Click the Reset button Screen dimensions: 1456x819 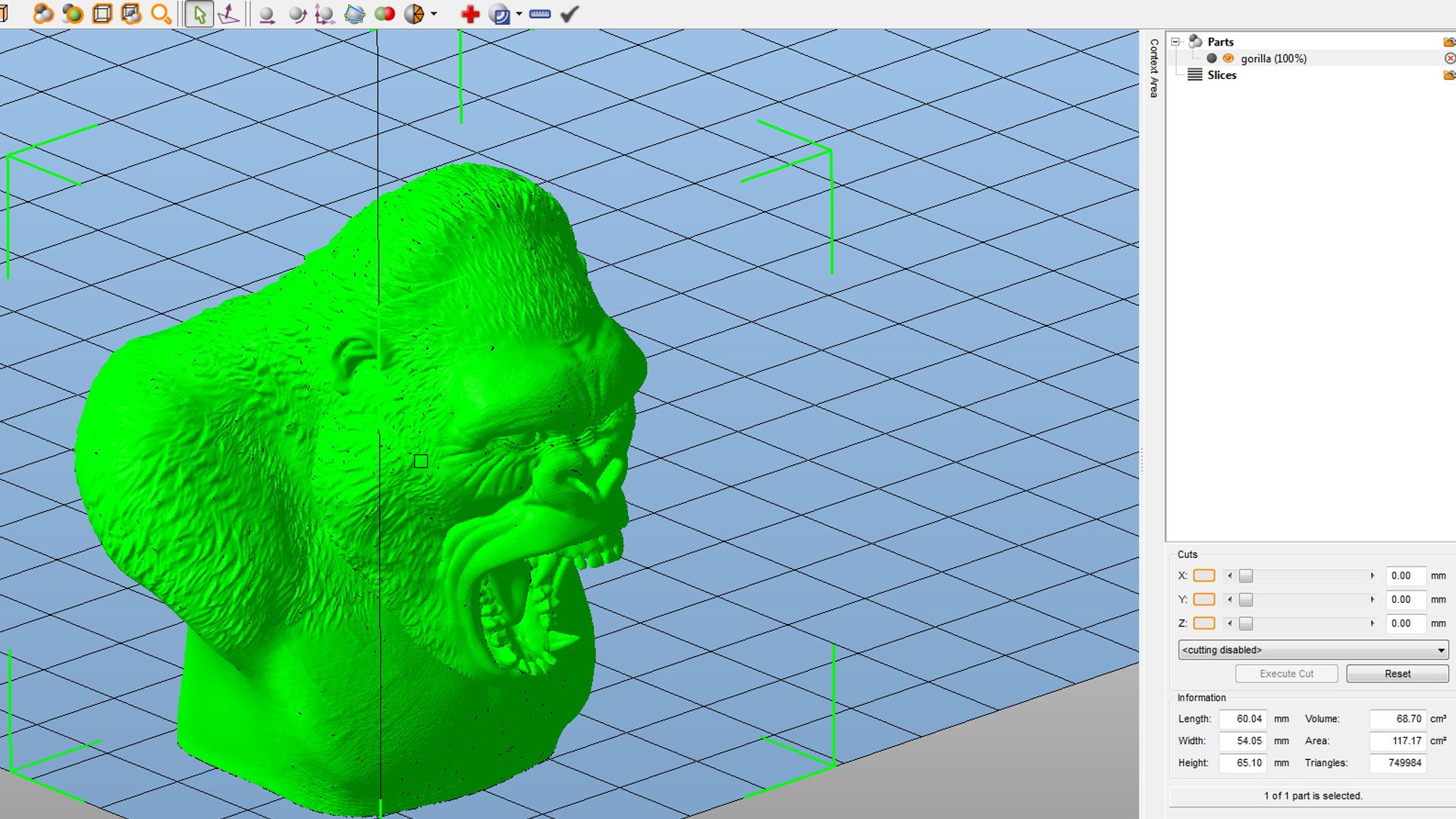tap(1398, 673)
